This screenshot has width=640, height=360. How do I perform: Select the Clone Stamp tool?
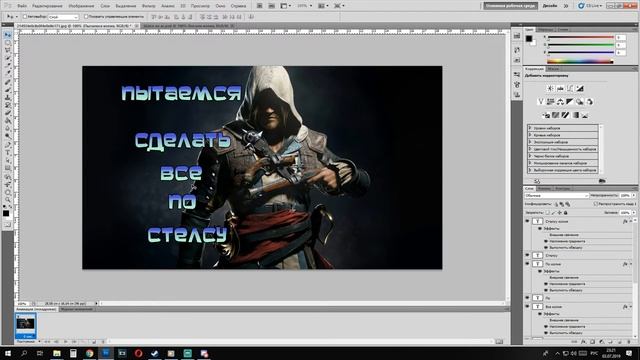(x=7, y=98)
